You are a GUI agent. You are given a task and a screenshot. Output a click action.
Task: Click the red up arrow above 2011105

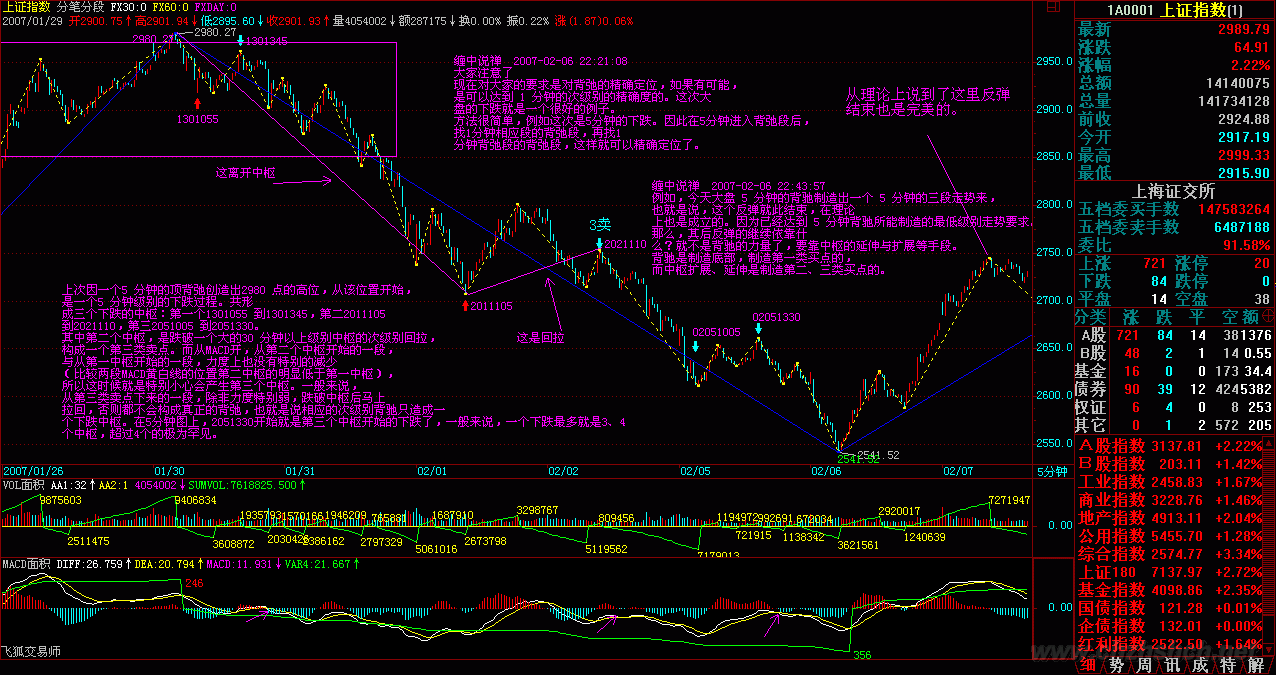tap(466, 304)
